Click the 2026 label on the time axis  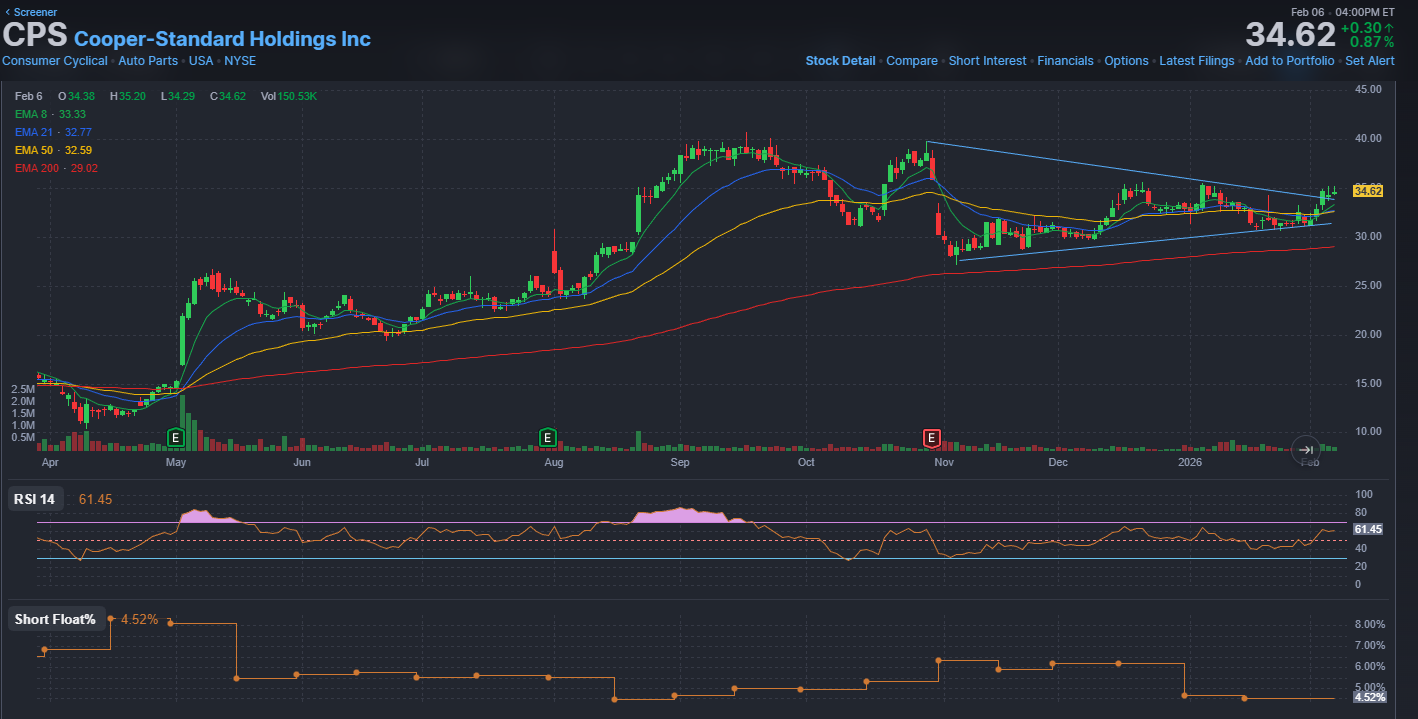(x=1190, y=463)
